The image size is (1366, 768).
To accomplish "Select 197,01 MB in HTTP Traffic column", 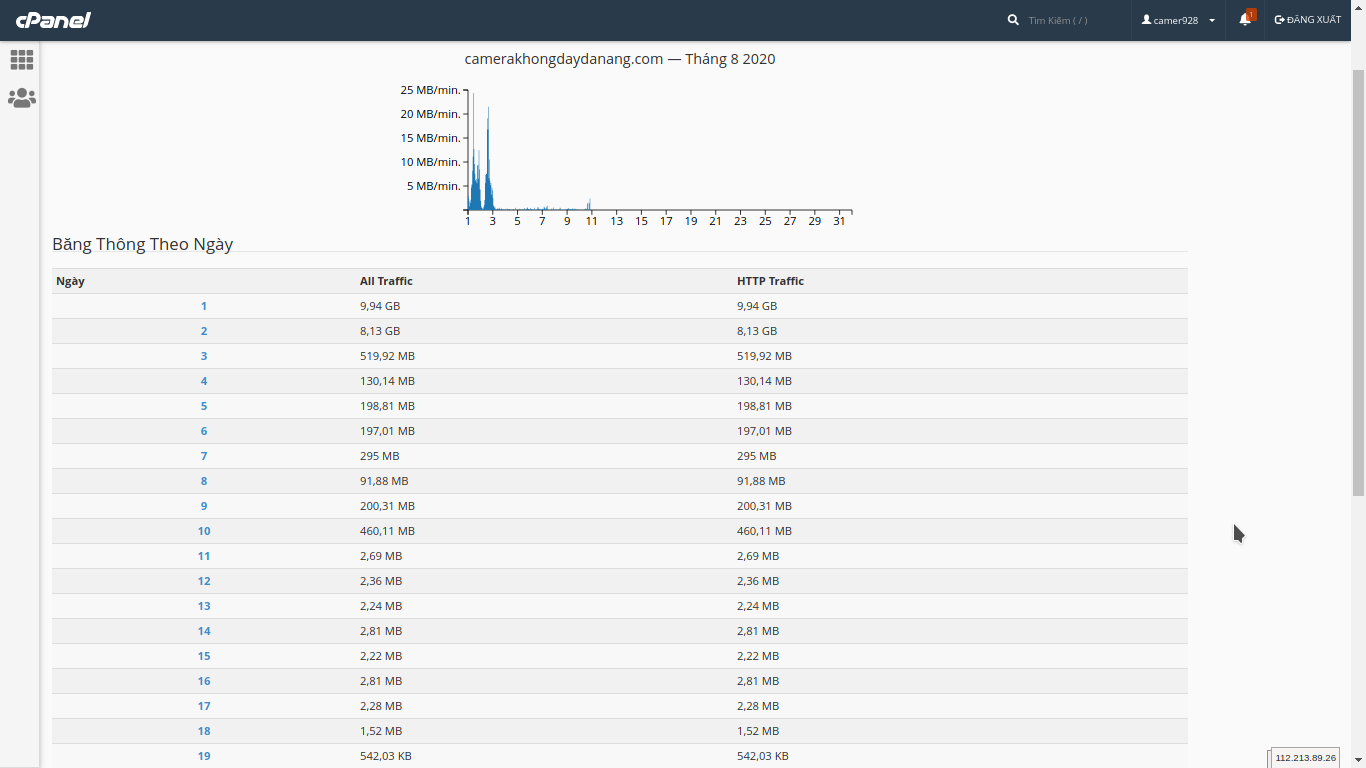I will [x=764, y=431].
